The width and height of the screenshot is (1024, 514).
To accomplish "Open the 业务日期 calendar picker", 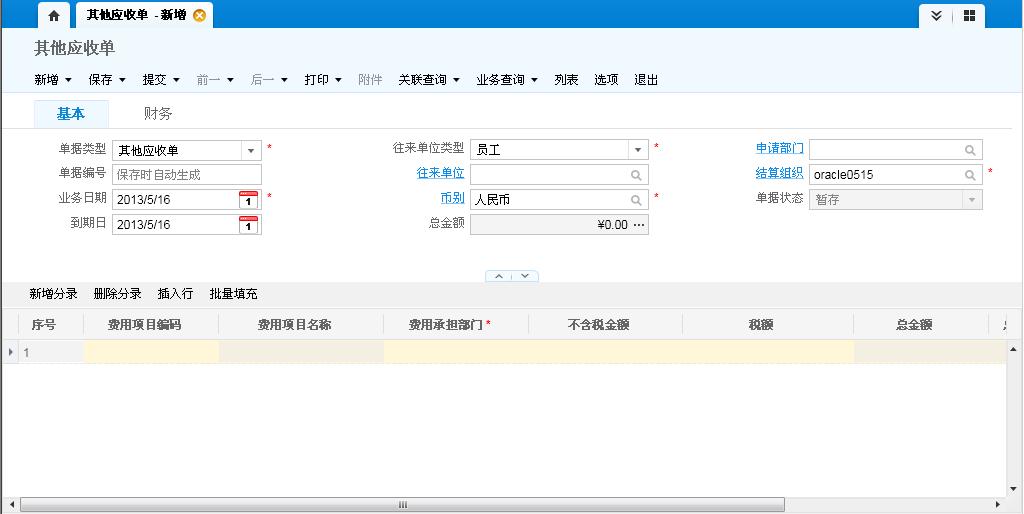I will (x=248, y=199).
